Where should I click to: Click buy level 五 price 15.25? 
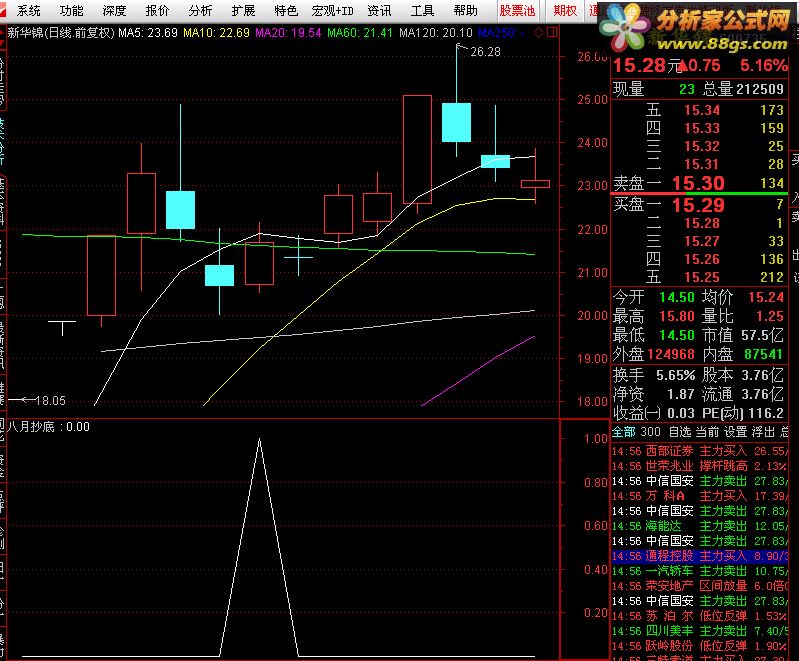click(702, 277)
